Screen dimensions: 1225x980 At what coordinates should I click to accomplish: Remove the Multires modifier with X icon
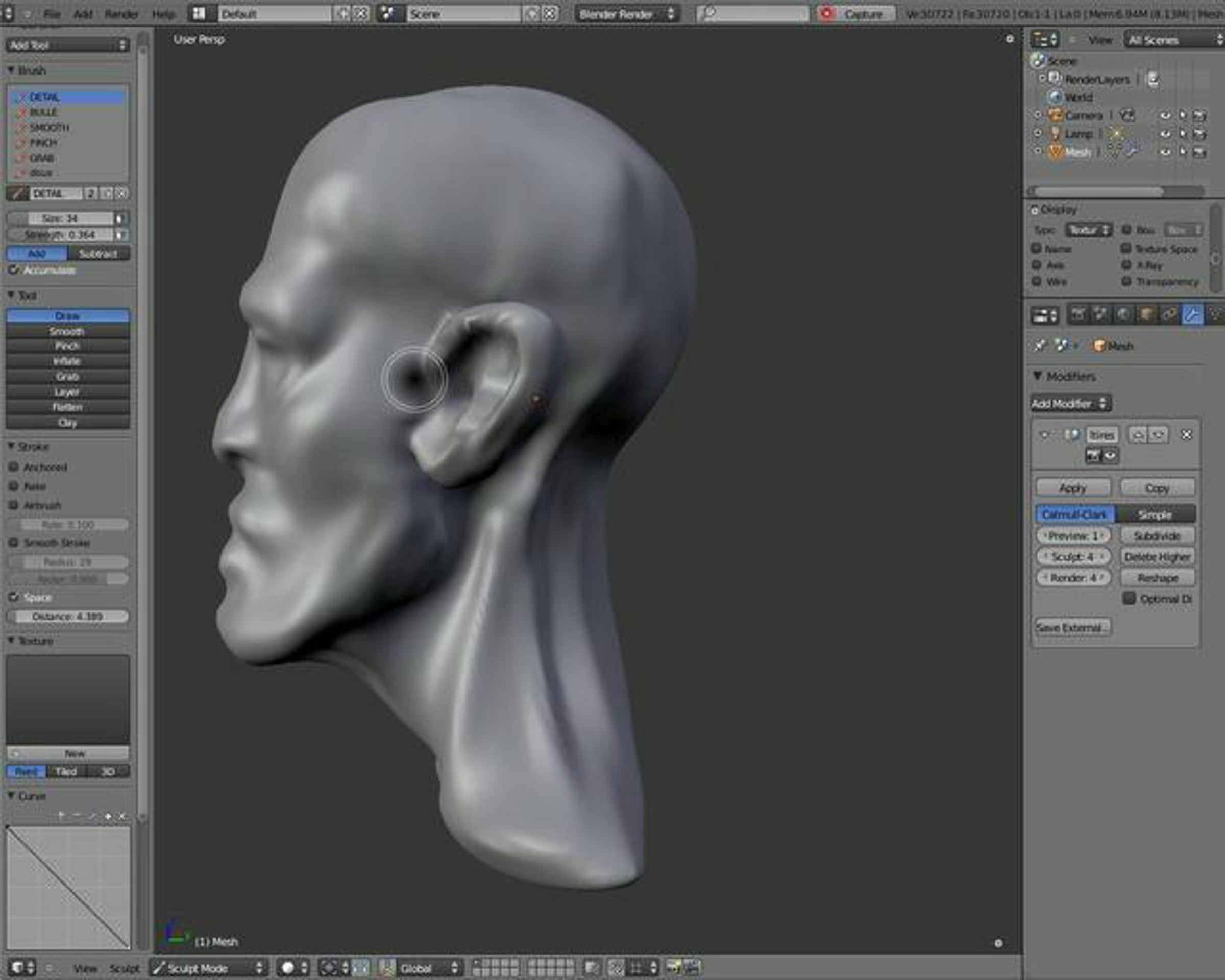(1186, 434)
